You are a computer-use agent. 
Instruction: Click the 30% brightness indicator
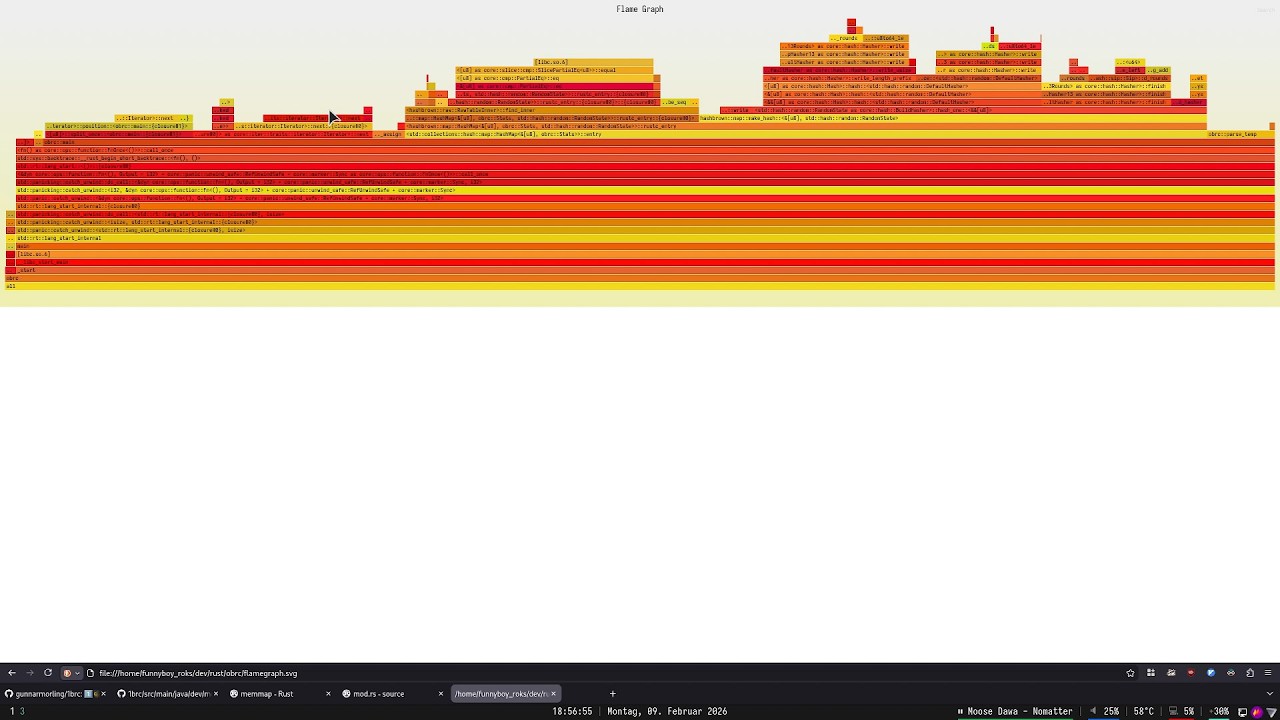pyautogui.click(x=1221, y=711)
